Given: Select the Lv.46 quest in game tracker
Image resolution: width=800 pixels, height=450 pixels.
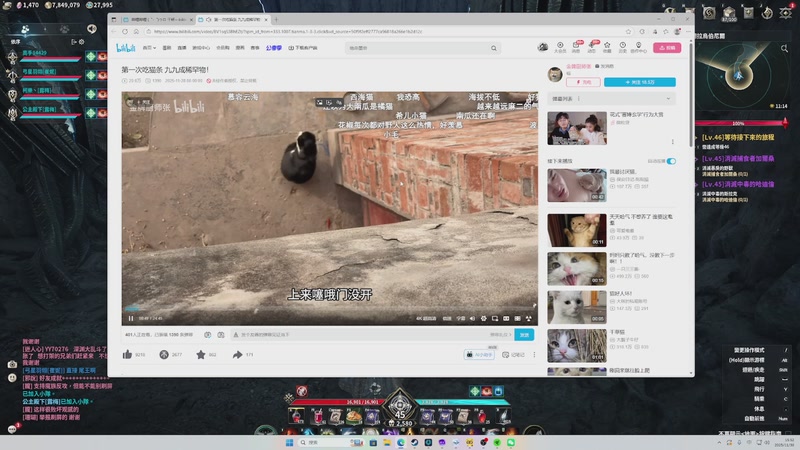Looking at the screenshot, I should (x=738, y=137).
